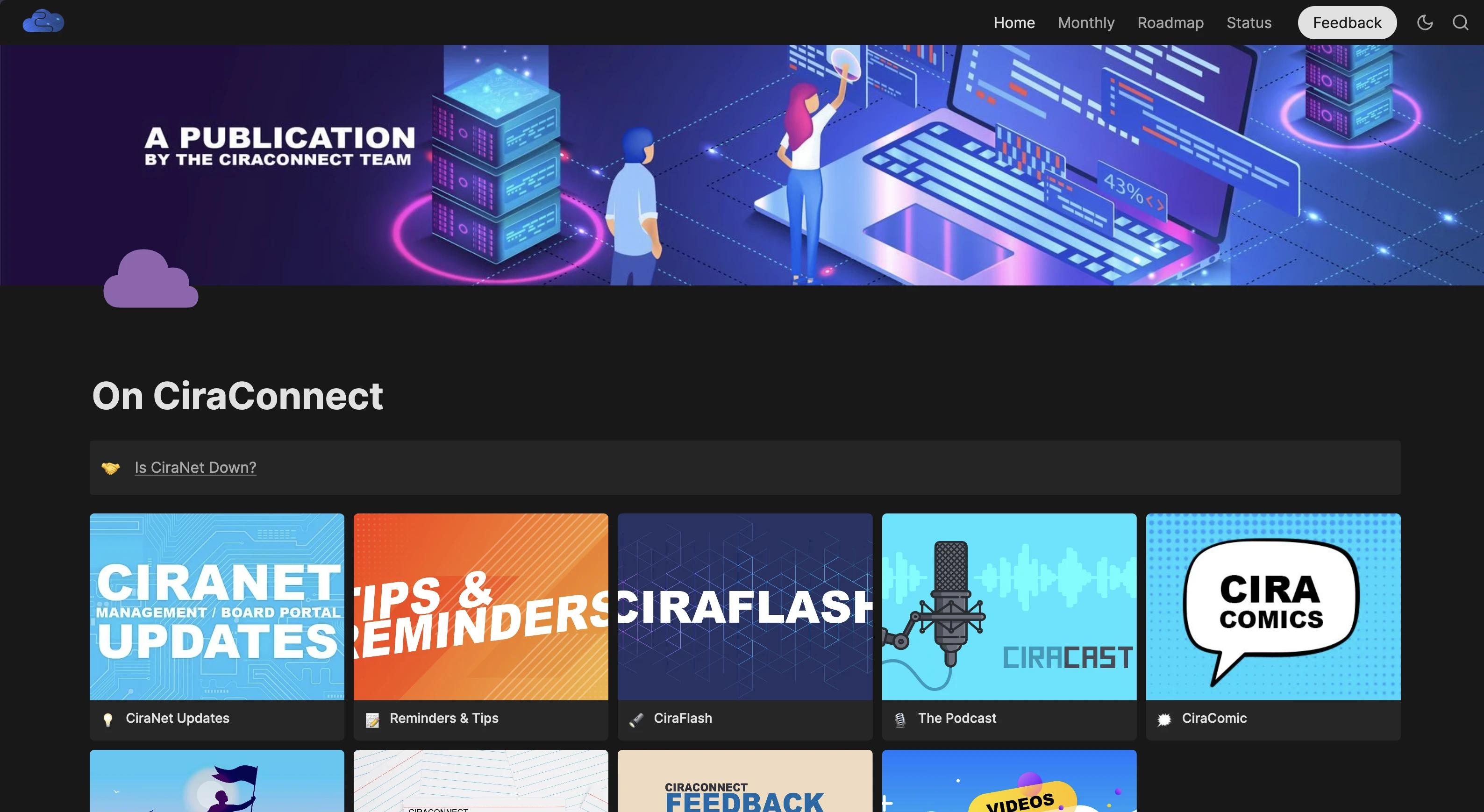Click handshake emoji beside Is CiraNet Down
1484x812 pixels.
[111, 468]
